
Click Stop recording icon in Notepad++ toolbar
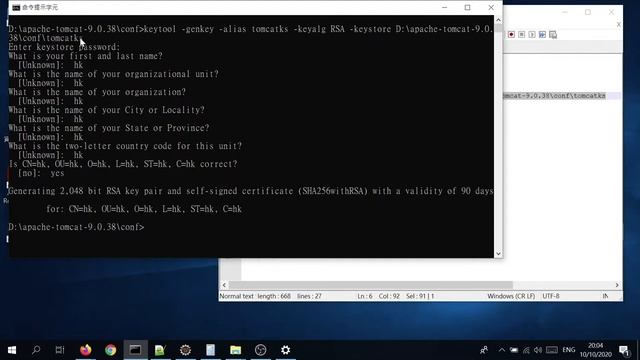pyautogui.click(x=522, y=35)
